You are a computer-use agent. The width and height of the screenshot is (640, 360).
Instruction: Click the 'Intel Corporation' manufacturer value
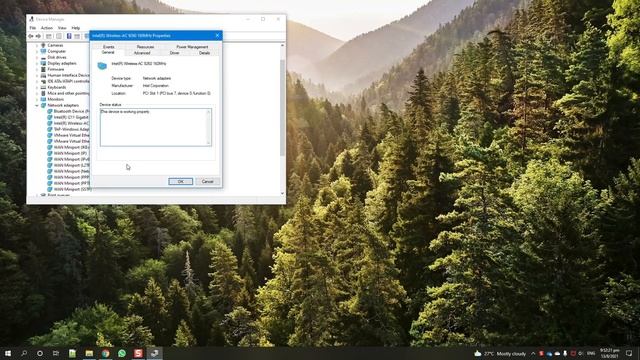156,86
